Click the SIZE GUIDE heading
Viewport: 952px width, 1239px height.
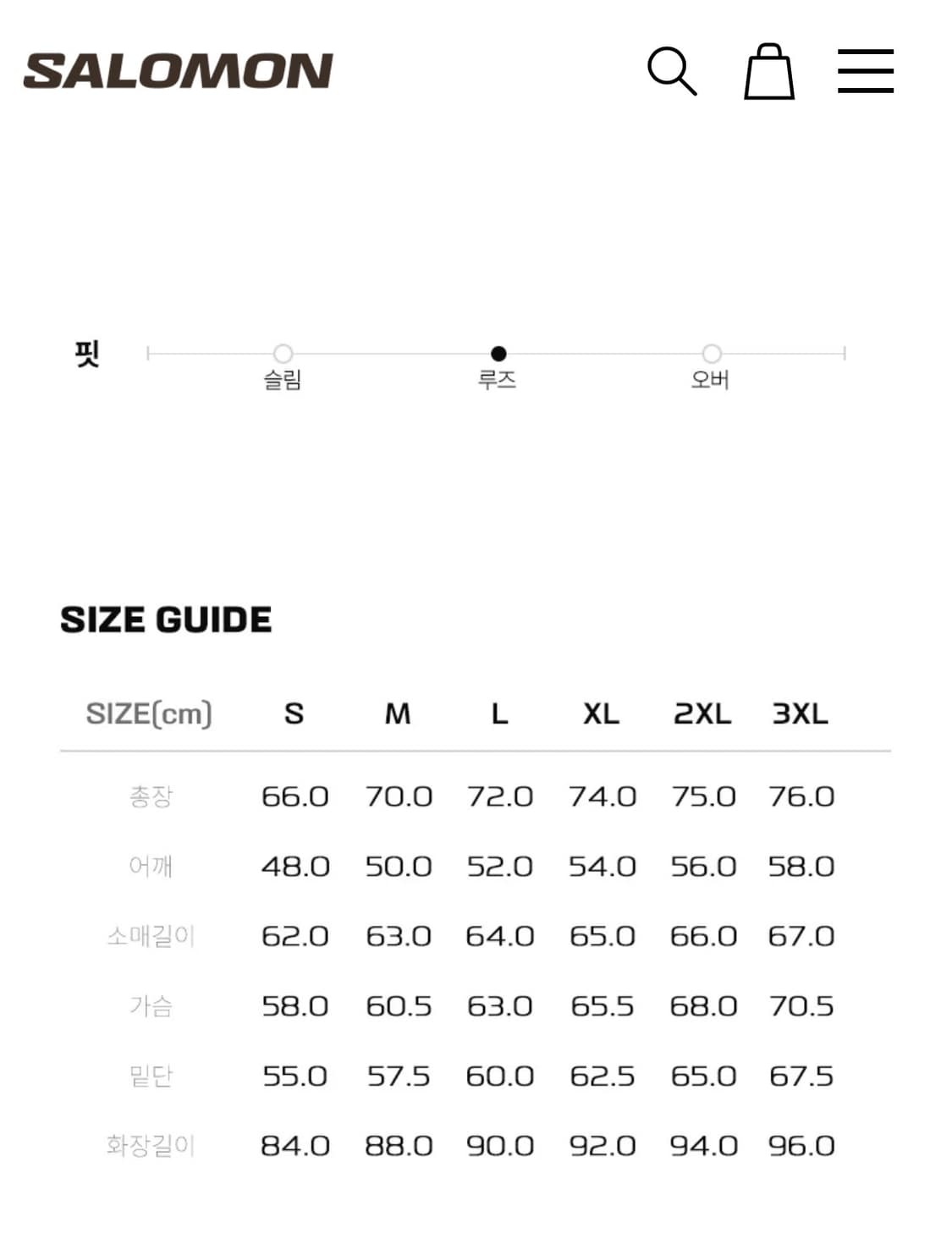click(166, 619)
